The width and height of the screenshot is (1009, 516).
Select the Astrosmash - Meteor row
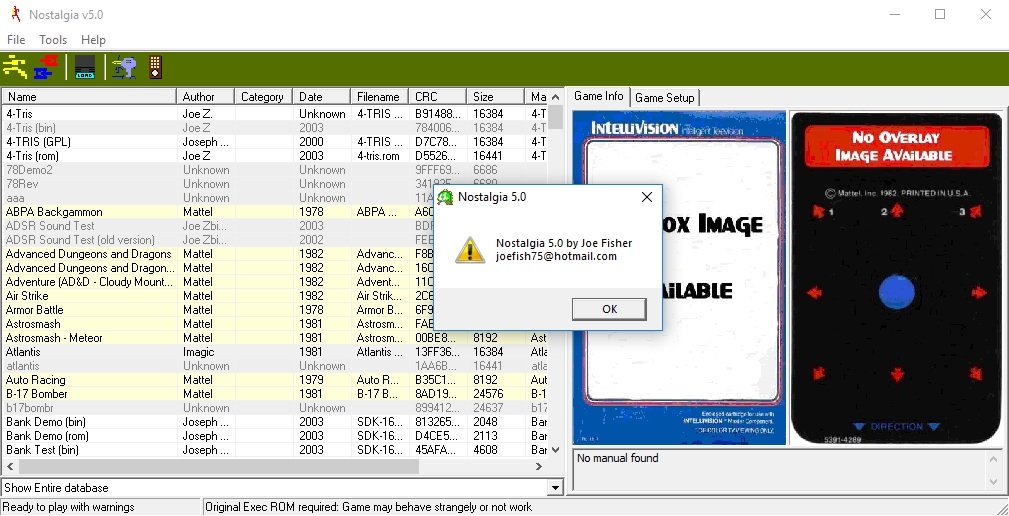pyautogui.click(x=275, y=338)
